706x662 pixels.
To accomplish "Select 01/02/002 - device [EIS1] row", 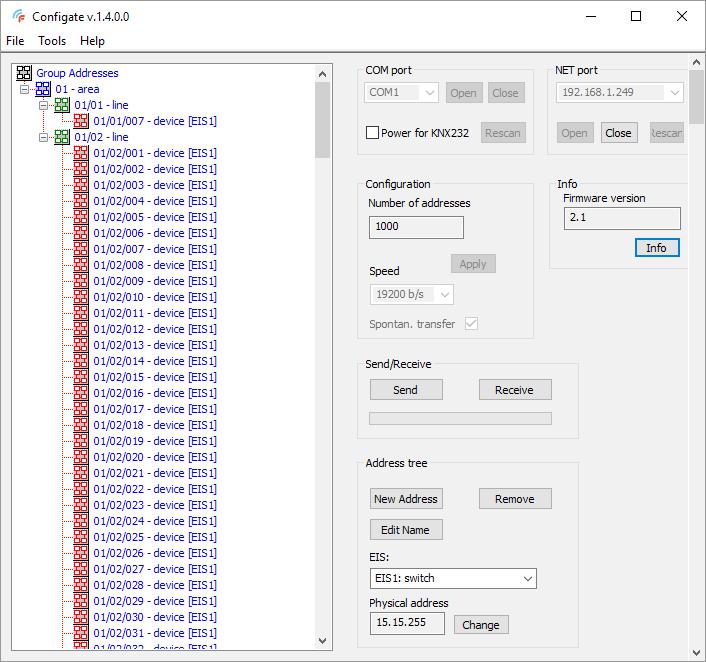I will (x=155, y=169).
